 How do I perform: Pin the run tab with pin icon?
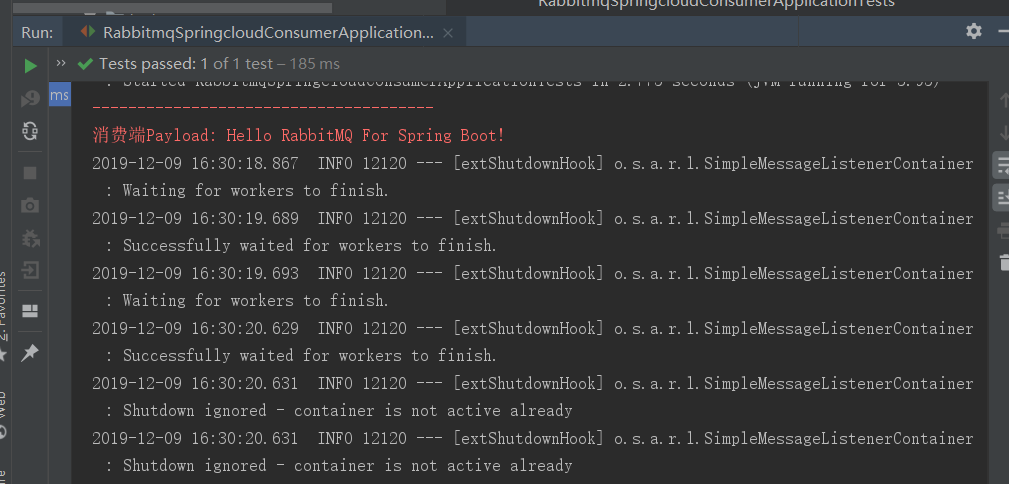click(30, 352)
